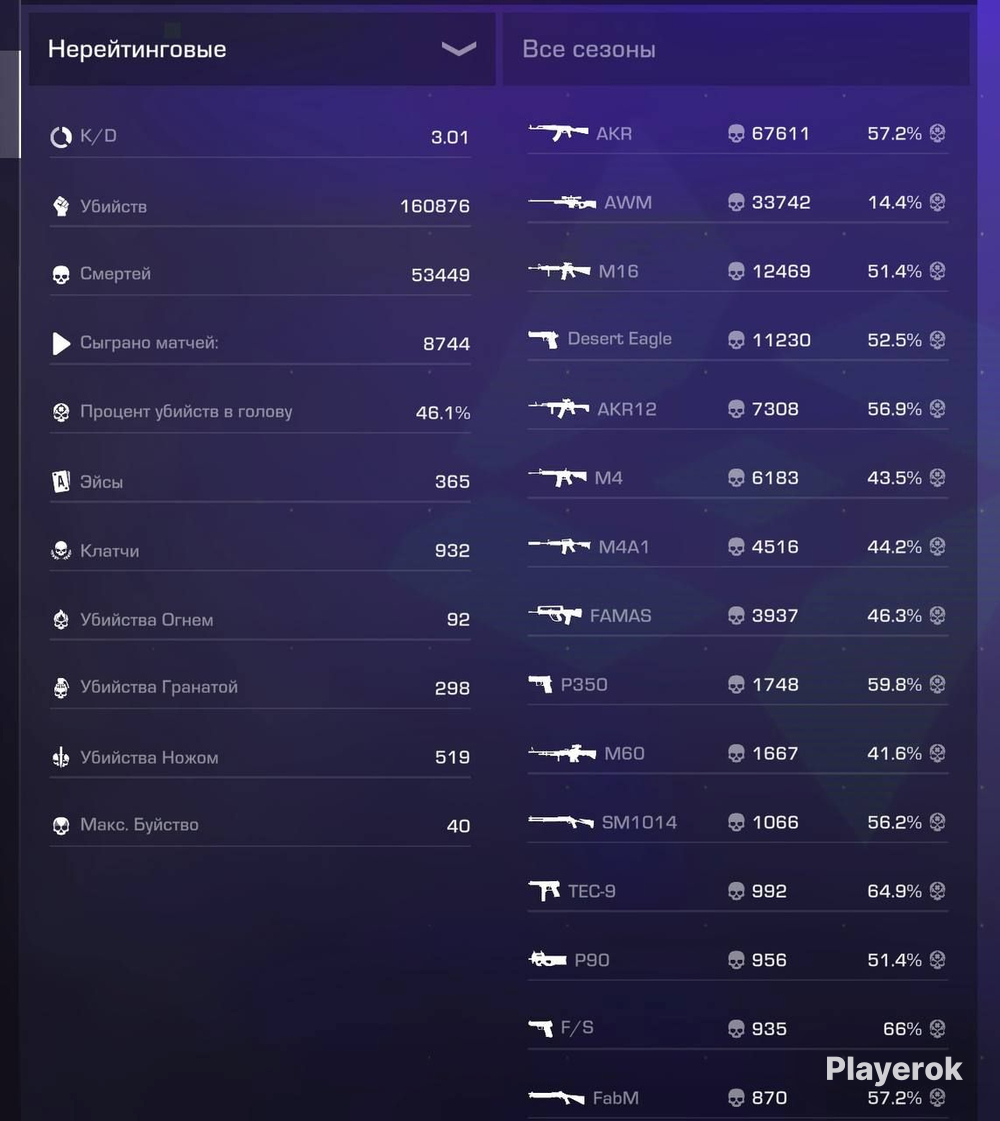Click the AWM sniper rifle icon
Screen dimensions: 1000x1121
pyautogui.click(x=562, y=202)
